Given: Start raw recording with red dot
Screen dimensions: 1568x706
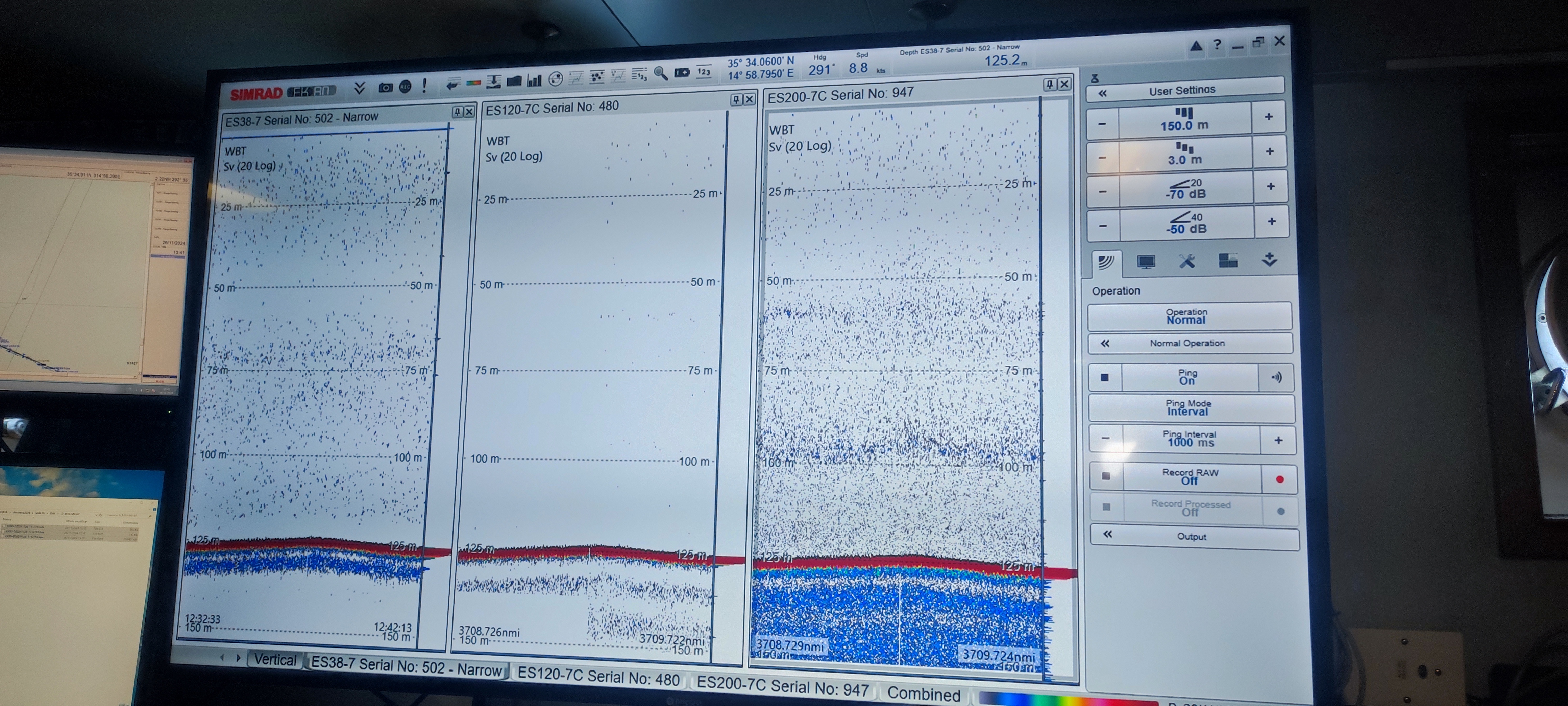Looking at the screenshot, I should tap(1279, 479).
